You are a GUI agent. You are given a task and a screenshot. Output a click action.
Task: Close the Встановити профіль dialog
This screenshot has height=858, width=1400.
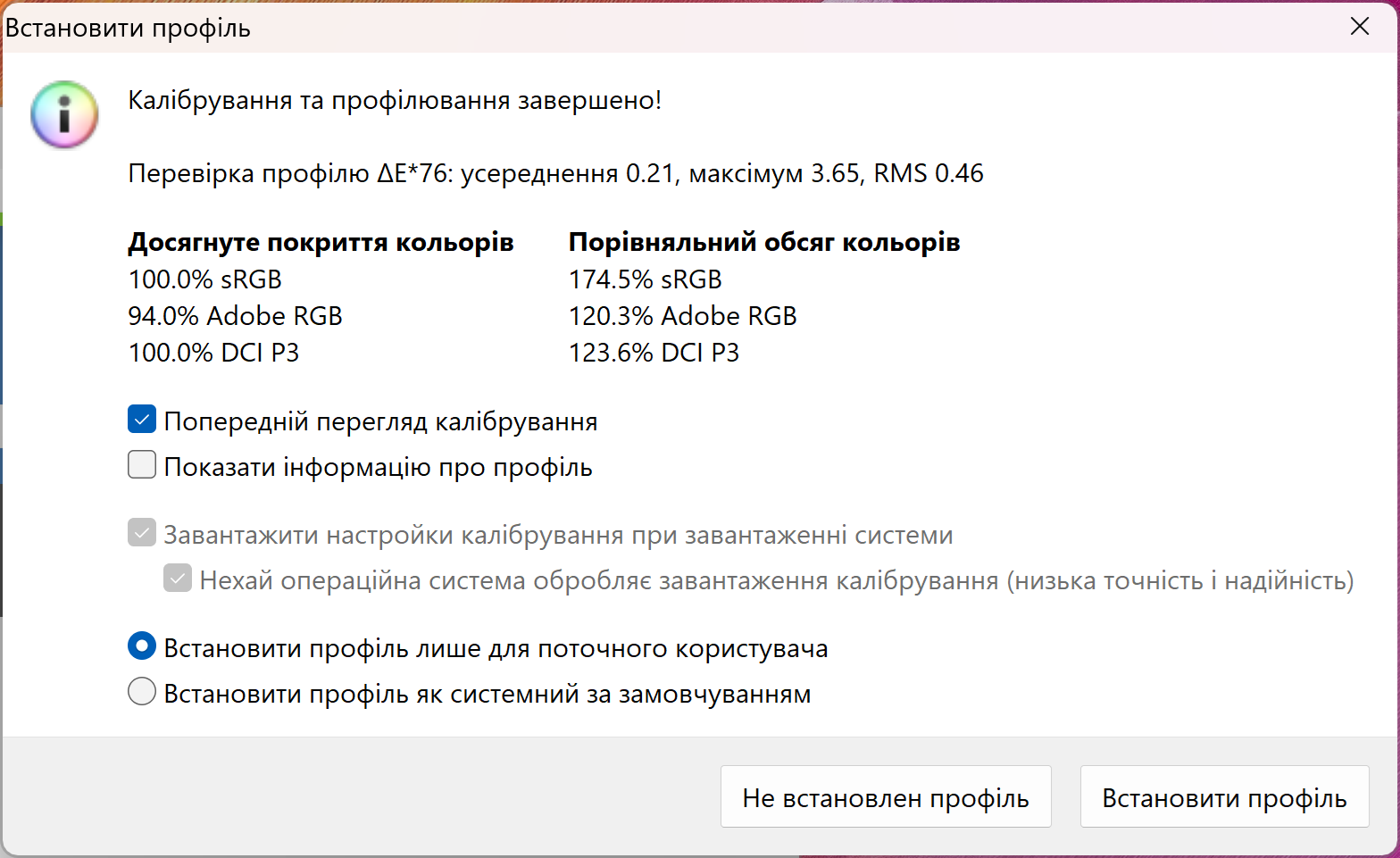1359,27
